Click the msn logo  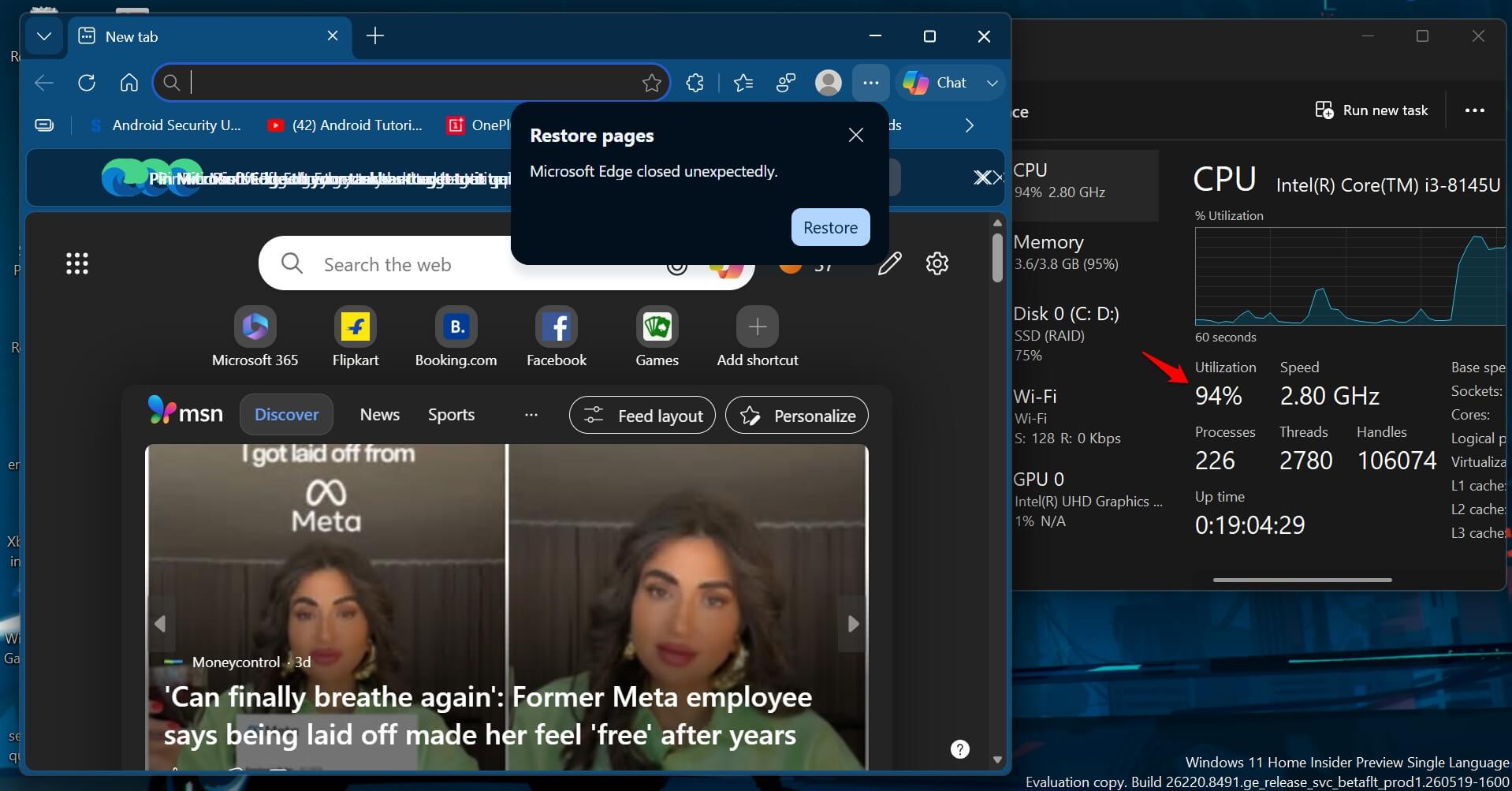click(185, 412)
